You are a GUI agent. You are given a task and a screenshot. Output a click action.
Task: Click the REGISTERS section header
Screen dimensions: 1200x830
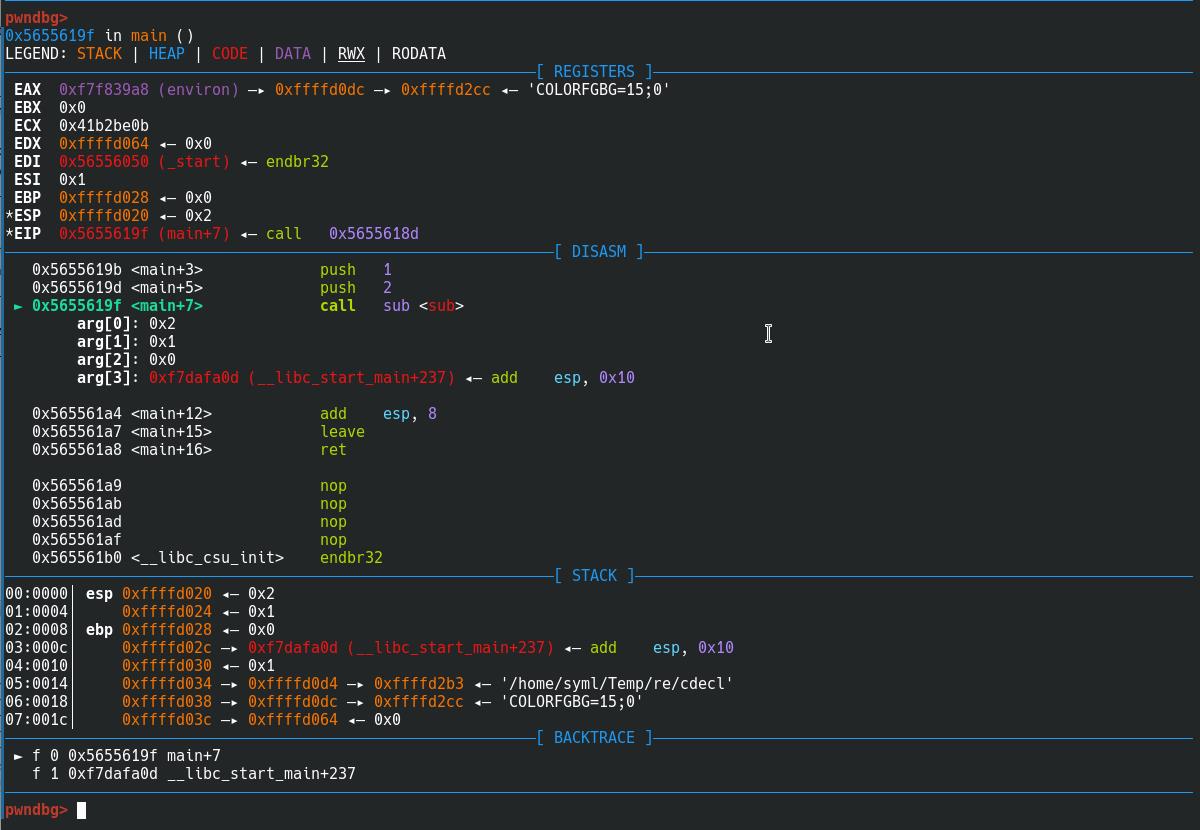click(x=594, y=72)
